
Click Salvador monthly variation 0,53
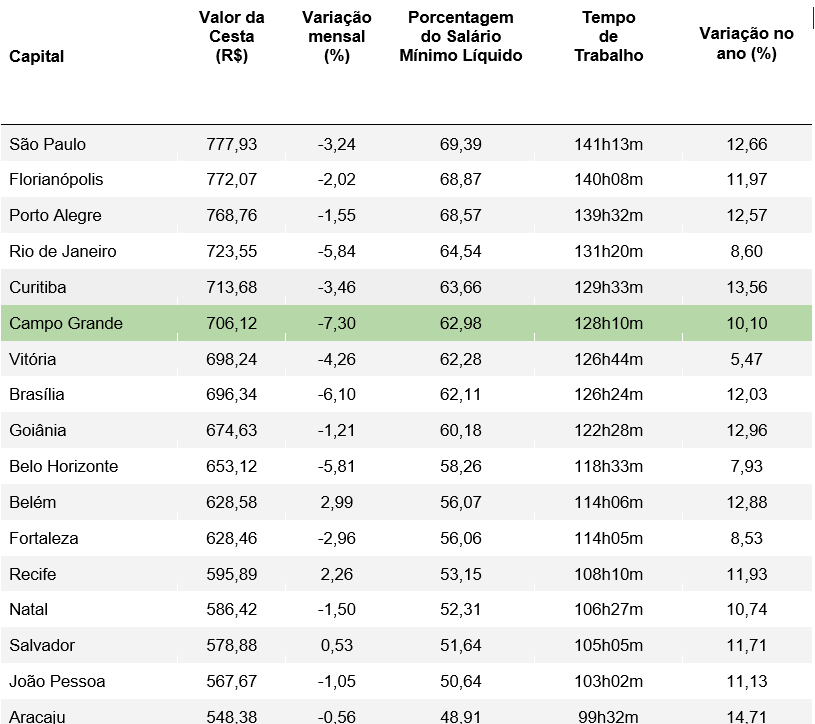pos(336,646)
